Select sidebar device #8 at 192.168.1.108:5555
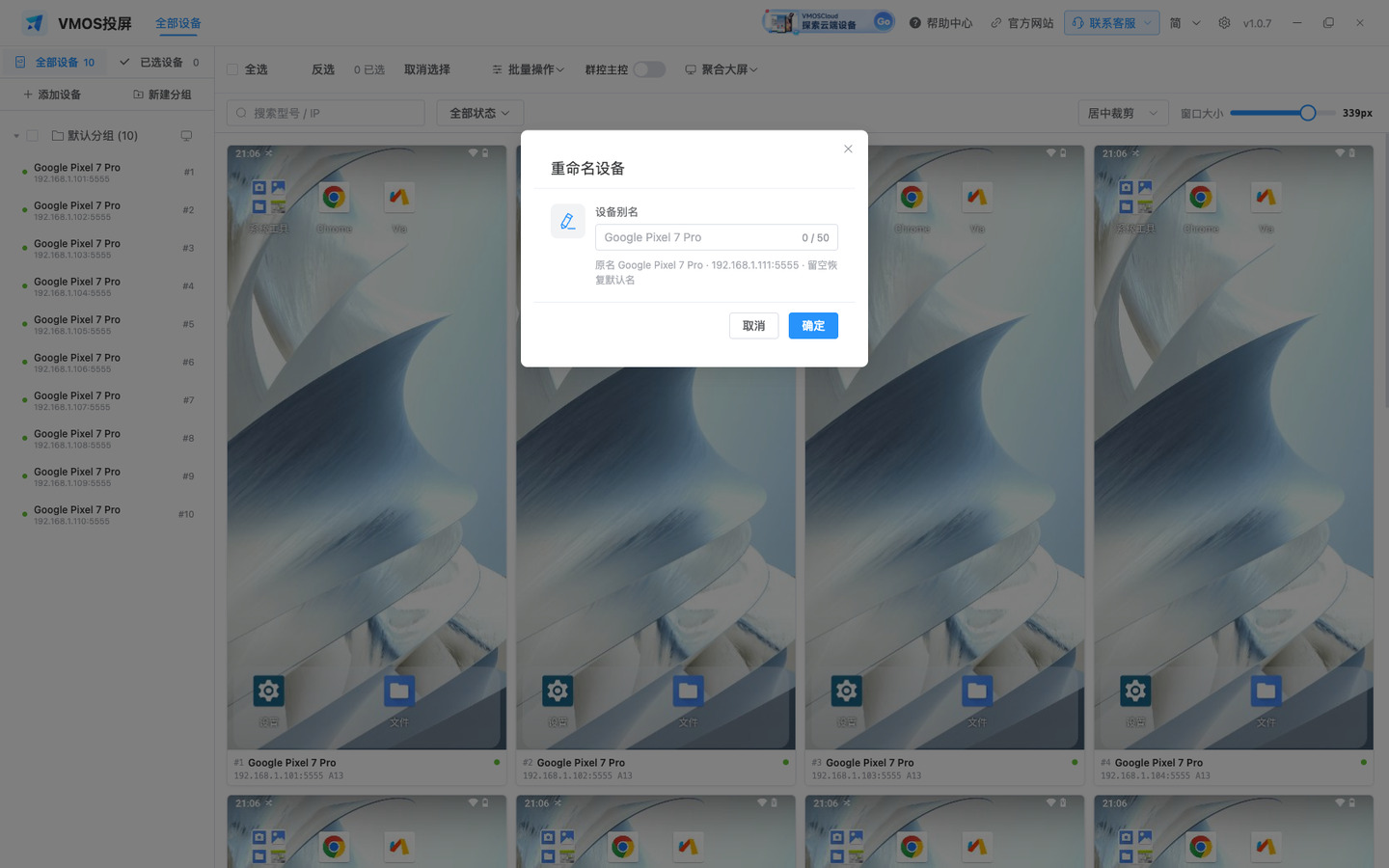1389x868 pixels. (108, 439)
